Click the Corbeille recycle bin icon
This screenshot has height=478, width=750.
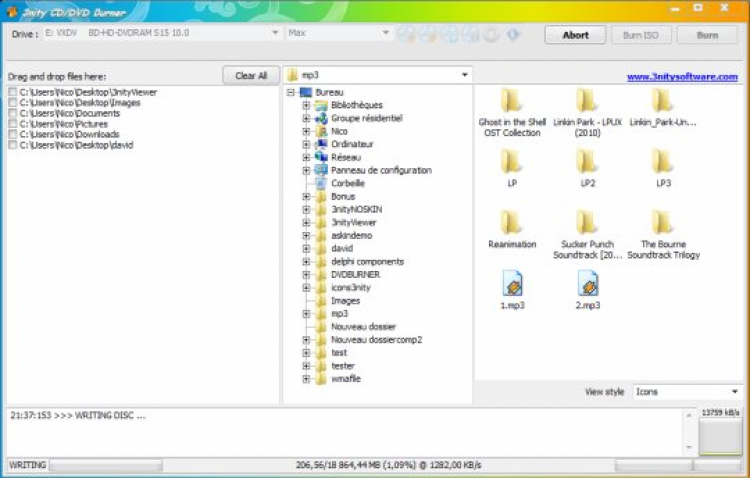point(321,183)
